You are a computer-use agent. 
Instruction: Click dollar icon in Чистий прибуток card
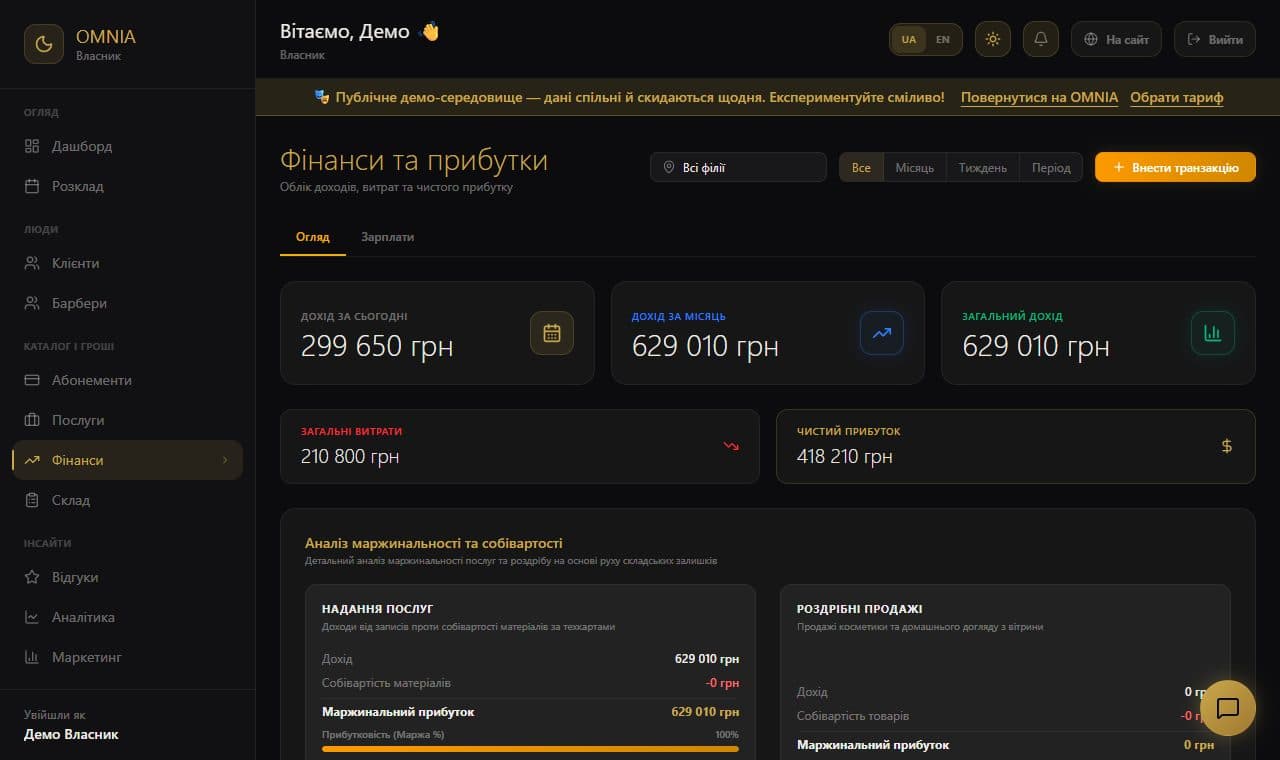pos(1227,446)
